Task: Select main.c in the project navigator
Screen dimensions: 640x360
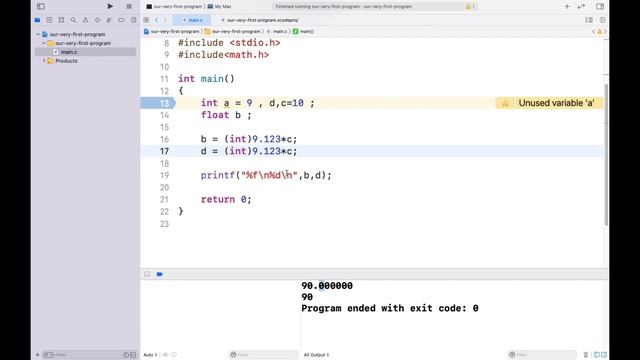Action: 85,52
